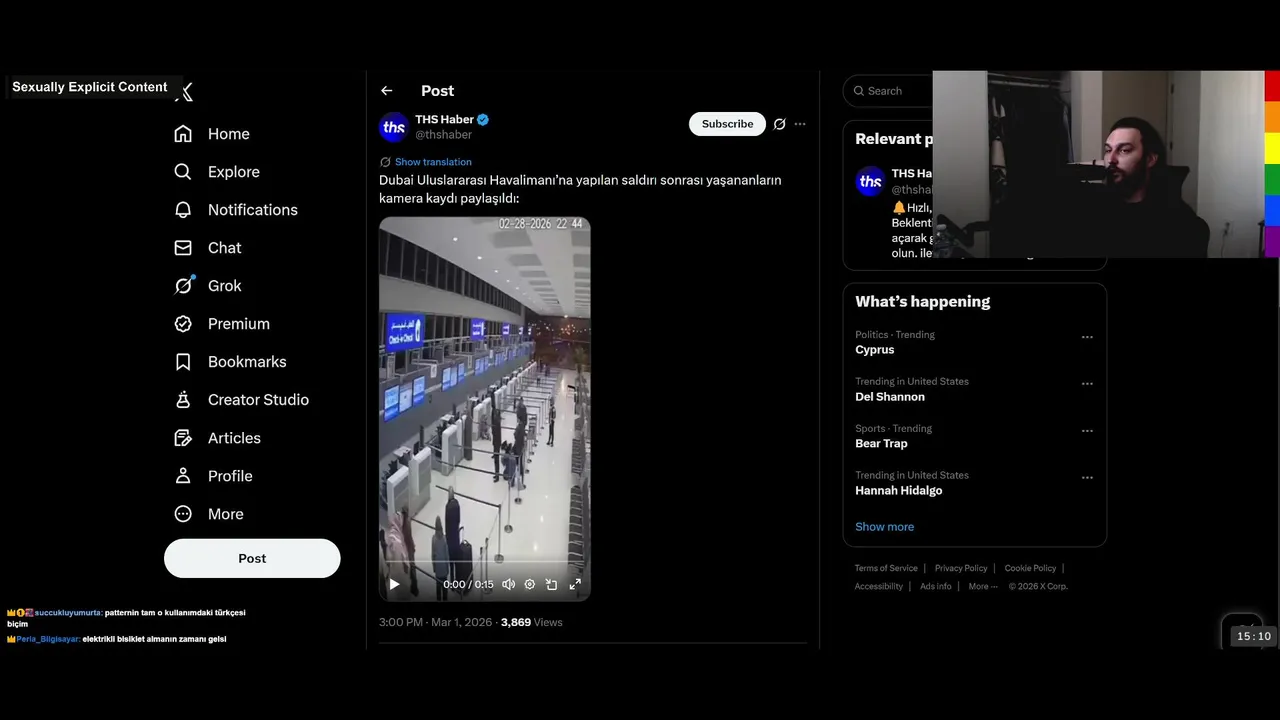Viewport: 1280px width, 720px height.
Task: Click the X logo in sidebar
Action: coord(184,92)
